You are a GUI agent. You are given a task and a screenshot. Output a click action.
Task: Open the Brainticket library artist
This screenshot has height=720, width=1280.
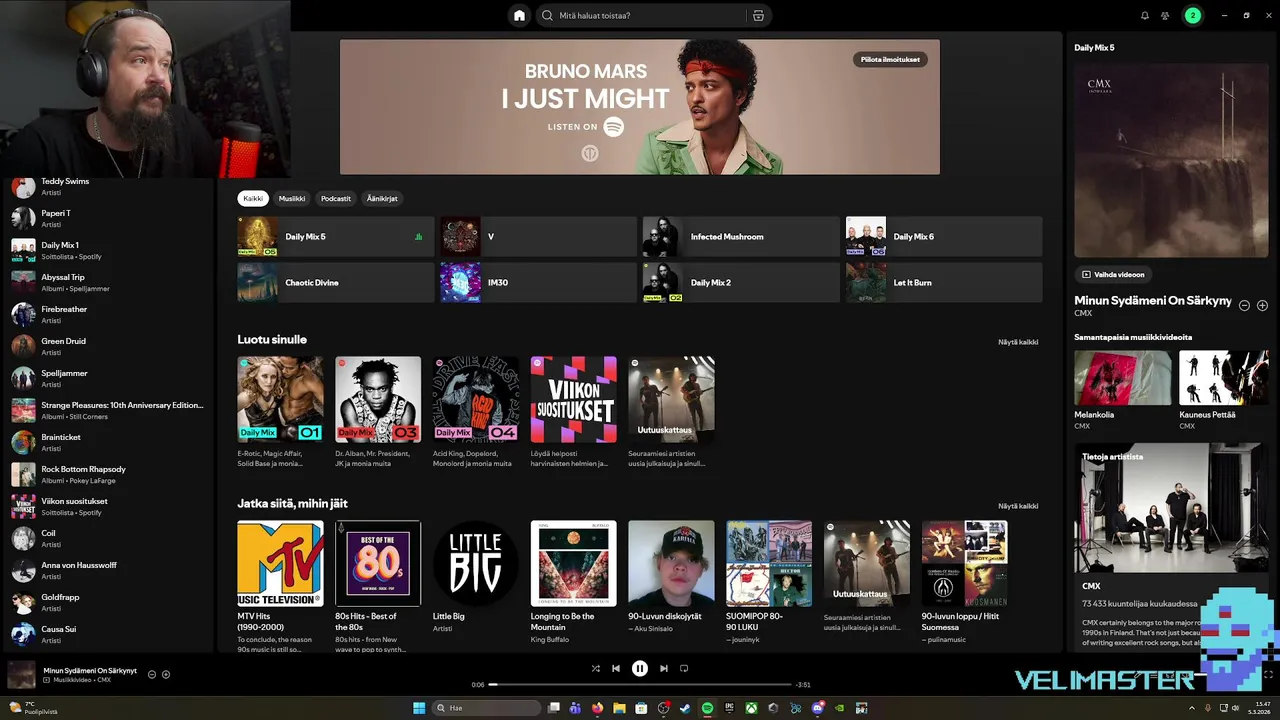(x=110, y=442)
